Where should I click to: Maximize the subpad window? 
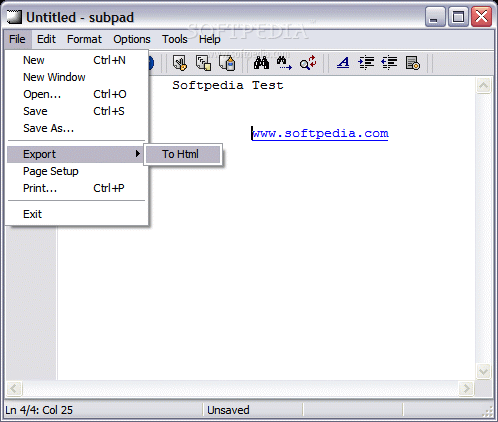[458, 16]
